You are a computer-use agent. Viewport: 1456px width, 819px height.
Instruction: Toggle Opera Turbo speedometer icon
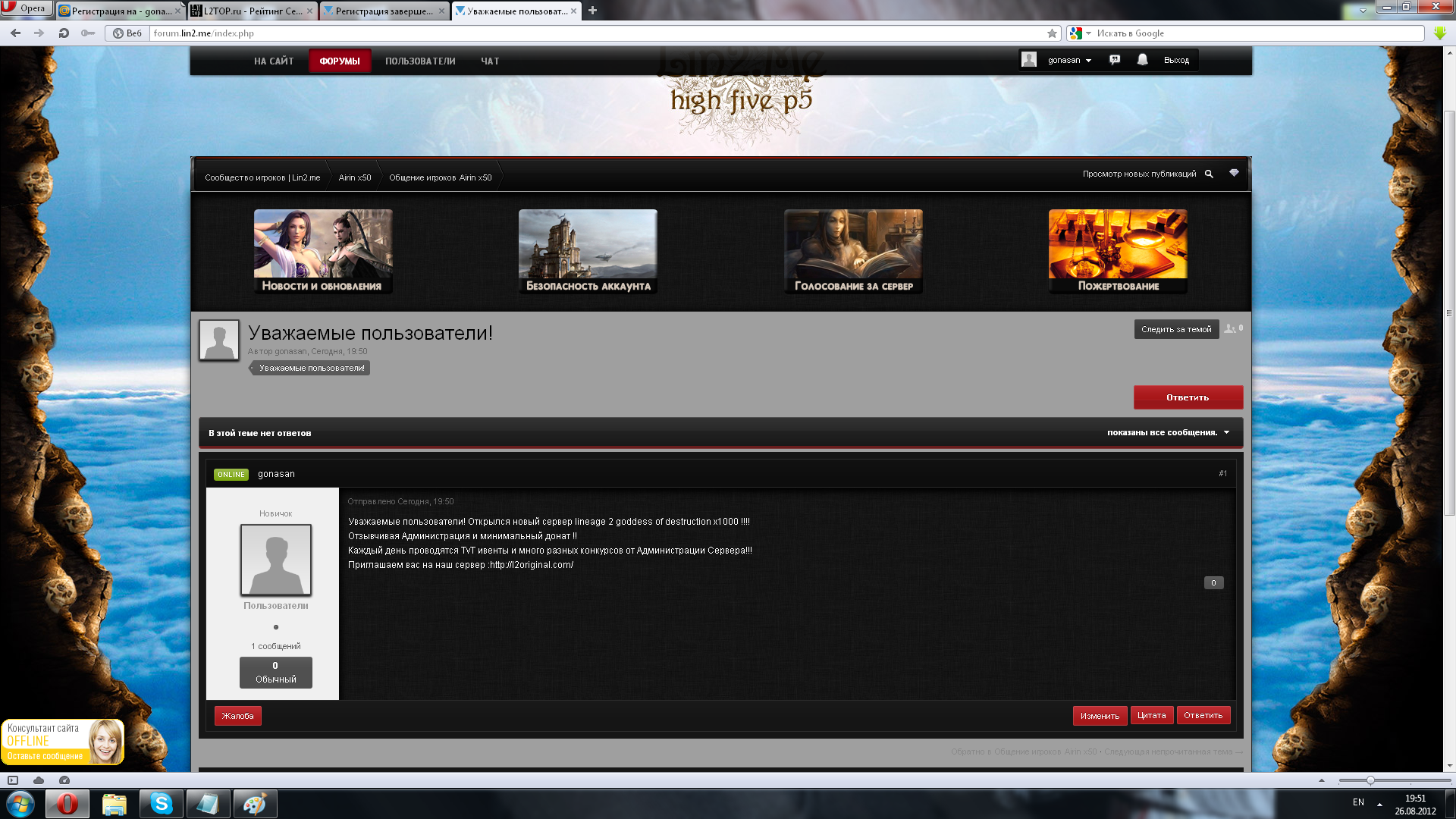[64, 780]
